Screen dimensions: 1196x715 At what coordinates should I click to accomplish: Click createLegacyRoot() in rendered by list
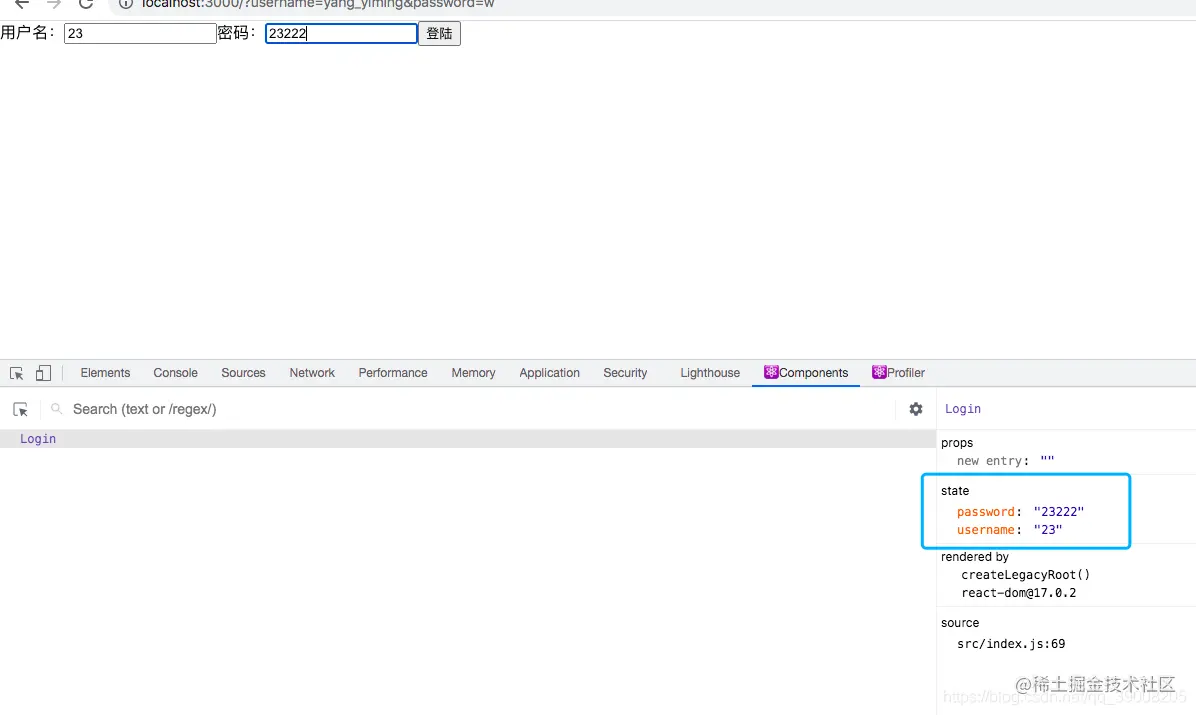(1025, 575)
